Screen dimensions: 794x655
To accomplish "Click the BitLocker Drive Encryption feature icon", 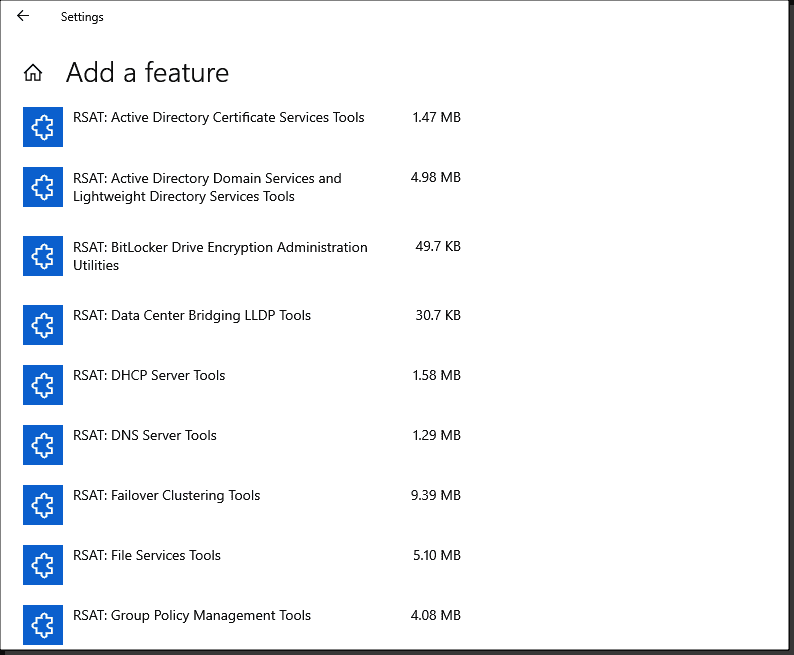I will point(43,256).
